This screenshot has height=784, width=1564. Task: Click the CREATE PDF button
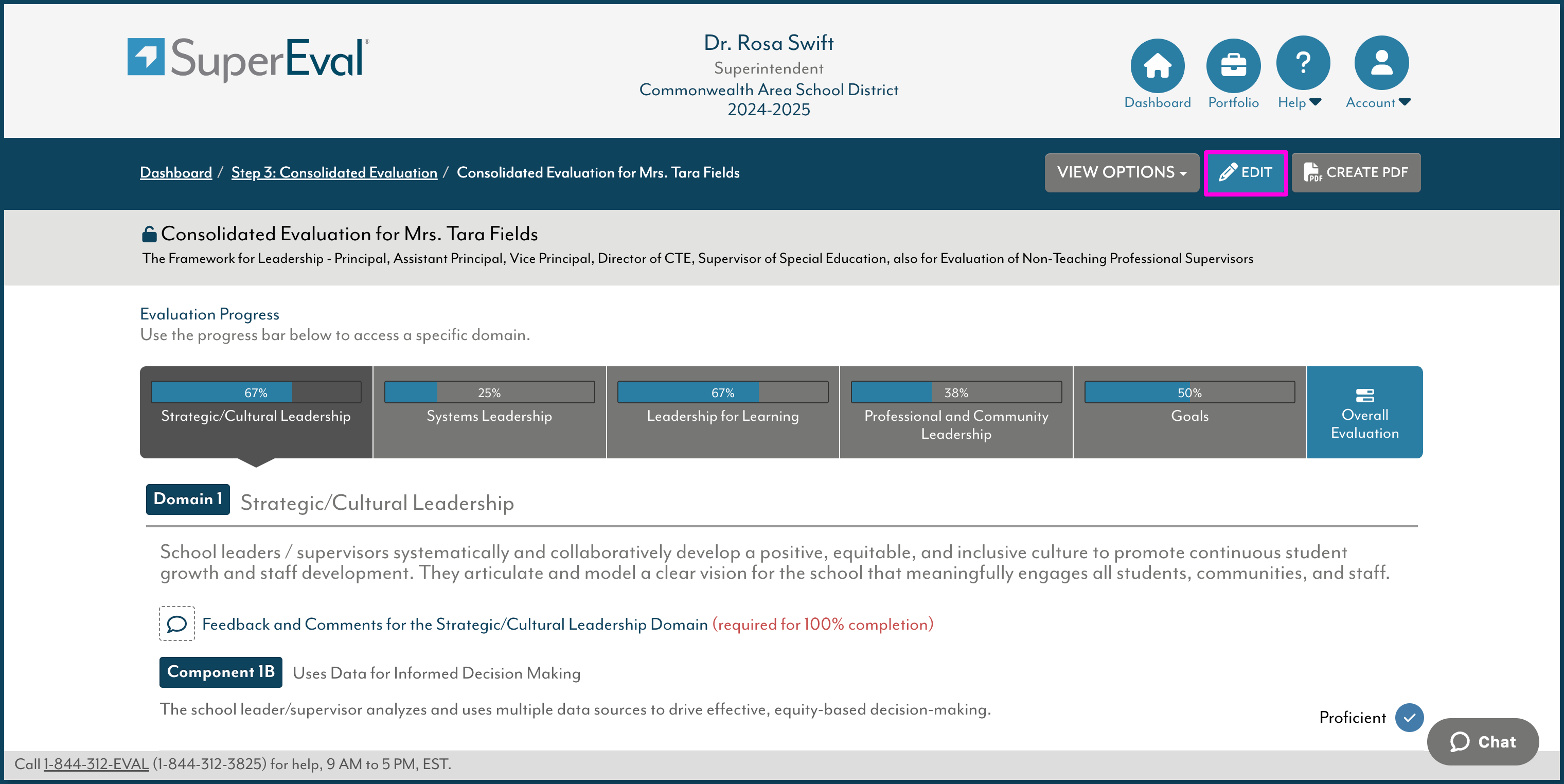[1356, 172]
